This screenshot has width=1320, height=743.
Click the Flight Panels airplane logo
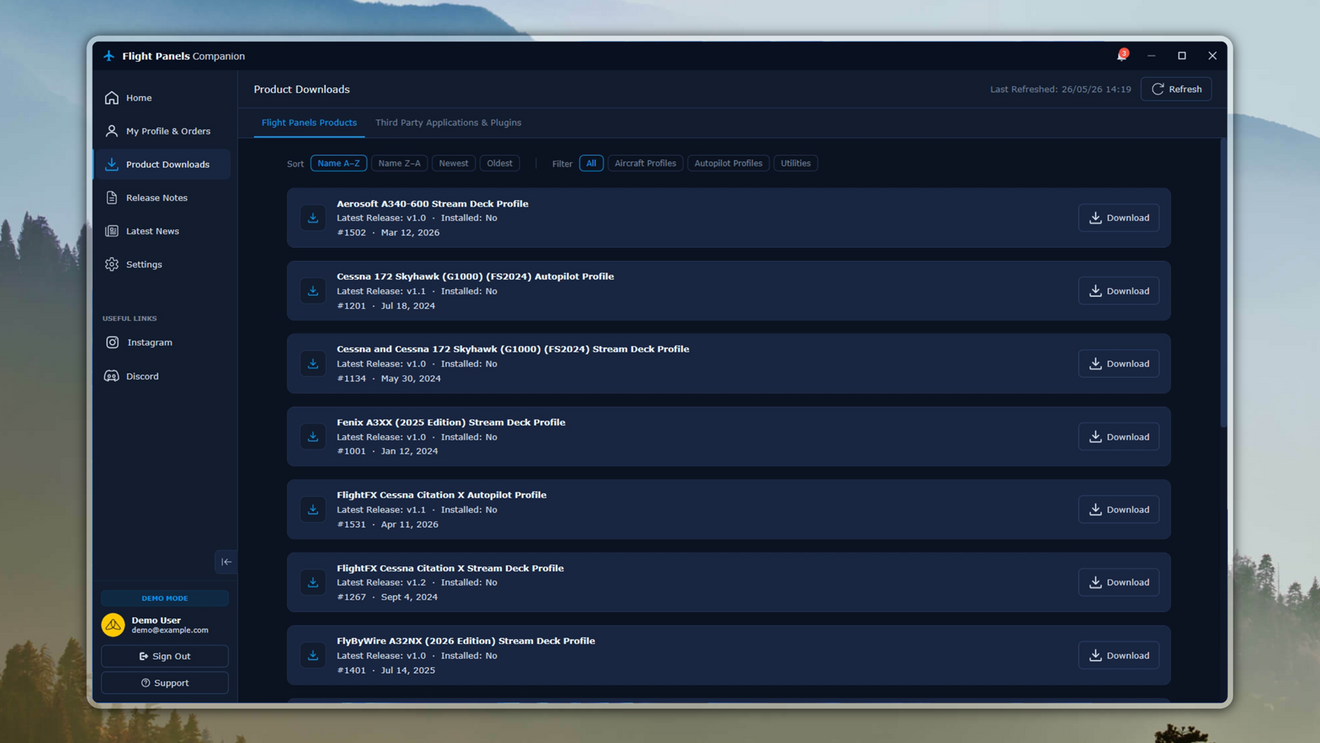point(109,56)
